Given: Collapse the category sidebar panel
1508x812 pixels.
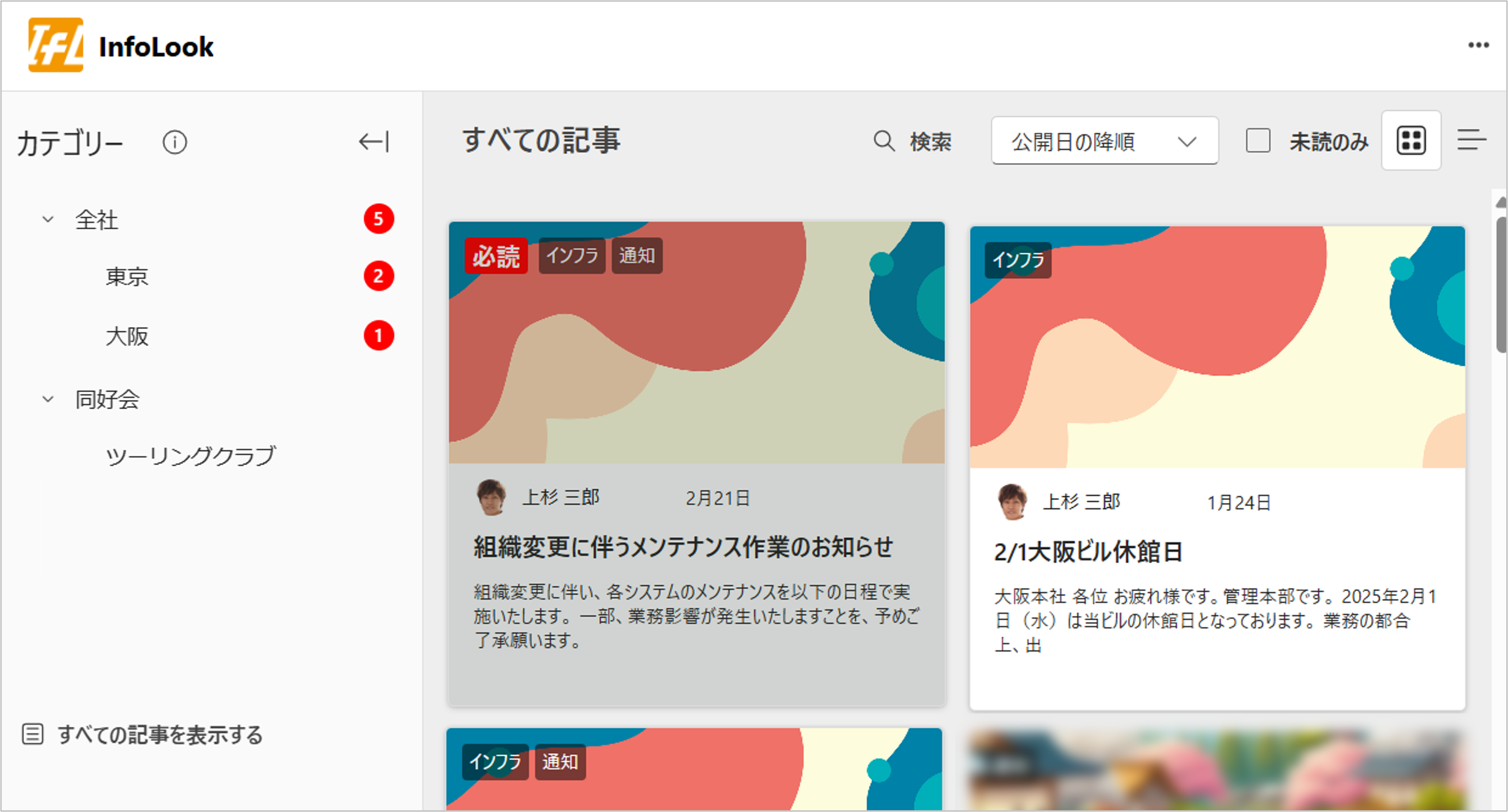Looking at the screenshot, I should [x=373, y=141].
